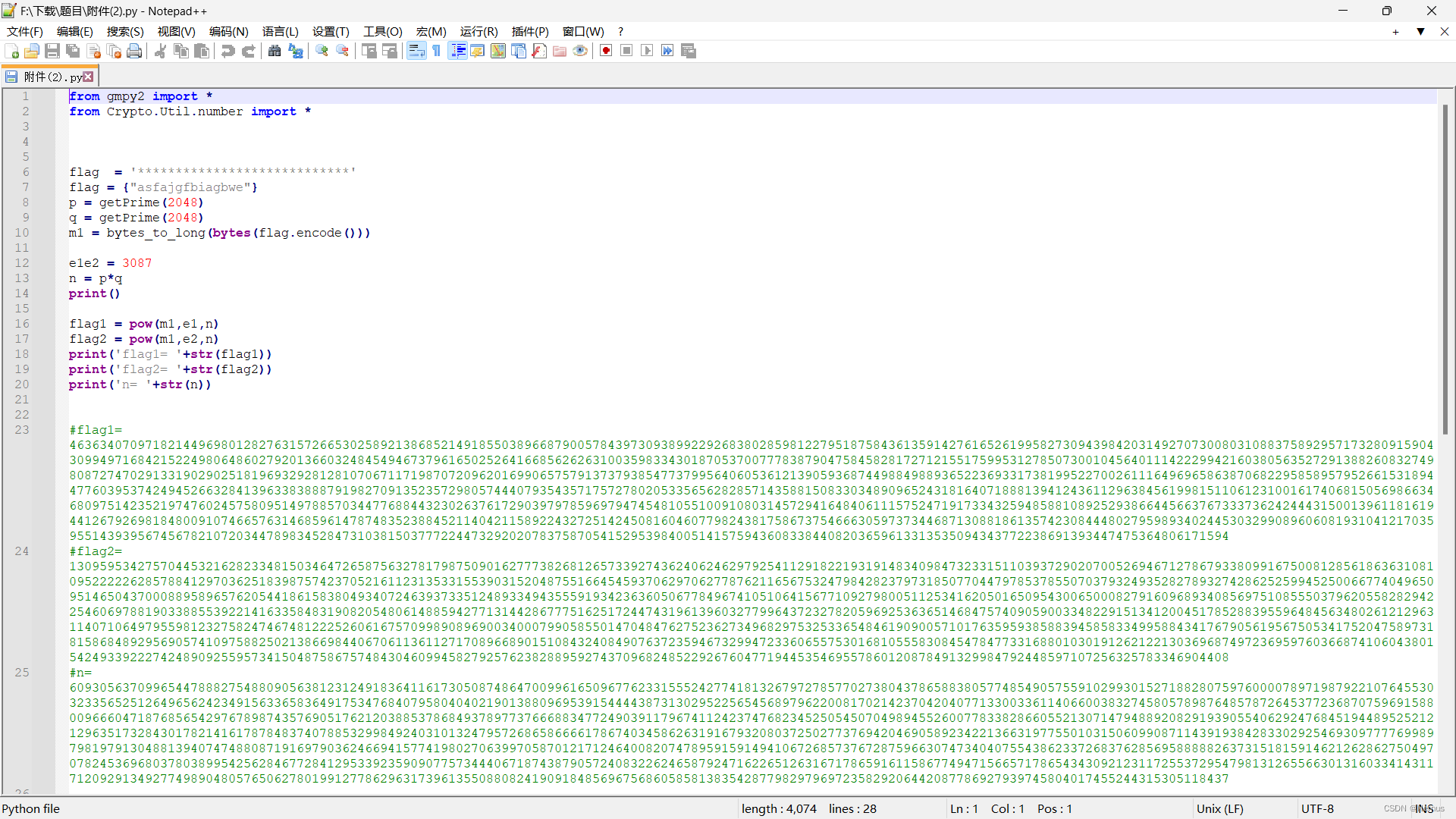Click the Find and Replace icon
Screen dimensions: 1456x819
point(296,51)
